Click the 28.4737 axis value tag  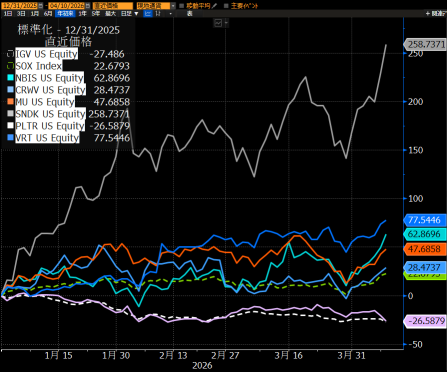425,267
